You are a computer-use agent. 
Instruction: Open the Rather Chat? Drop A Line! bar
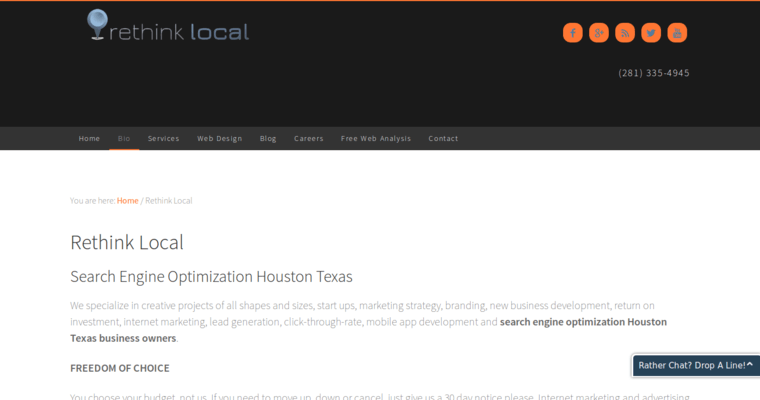coord(696,366)
